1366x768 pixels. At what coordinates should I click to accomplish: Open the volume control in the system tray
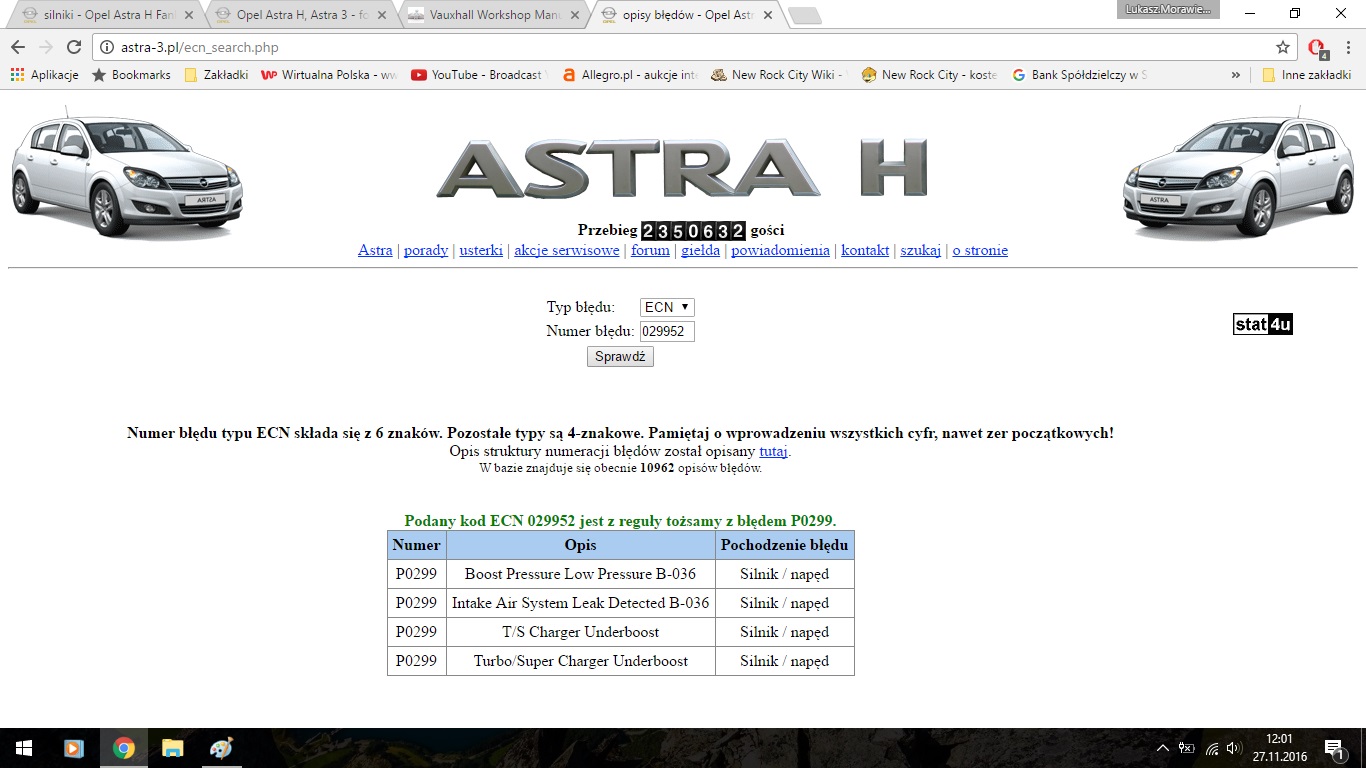pos(1234,748)
